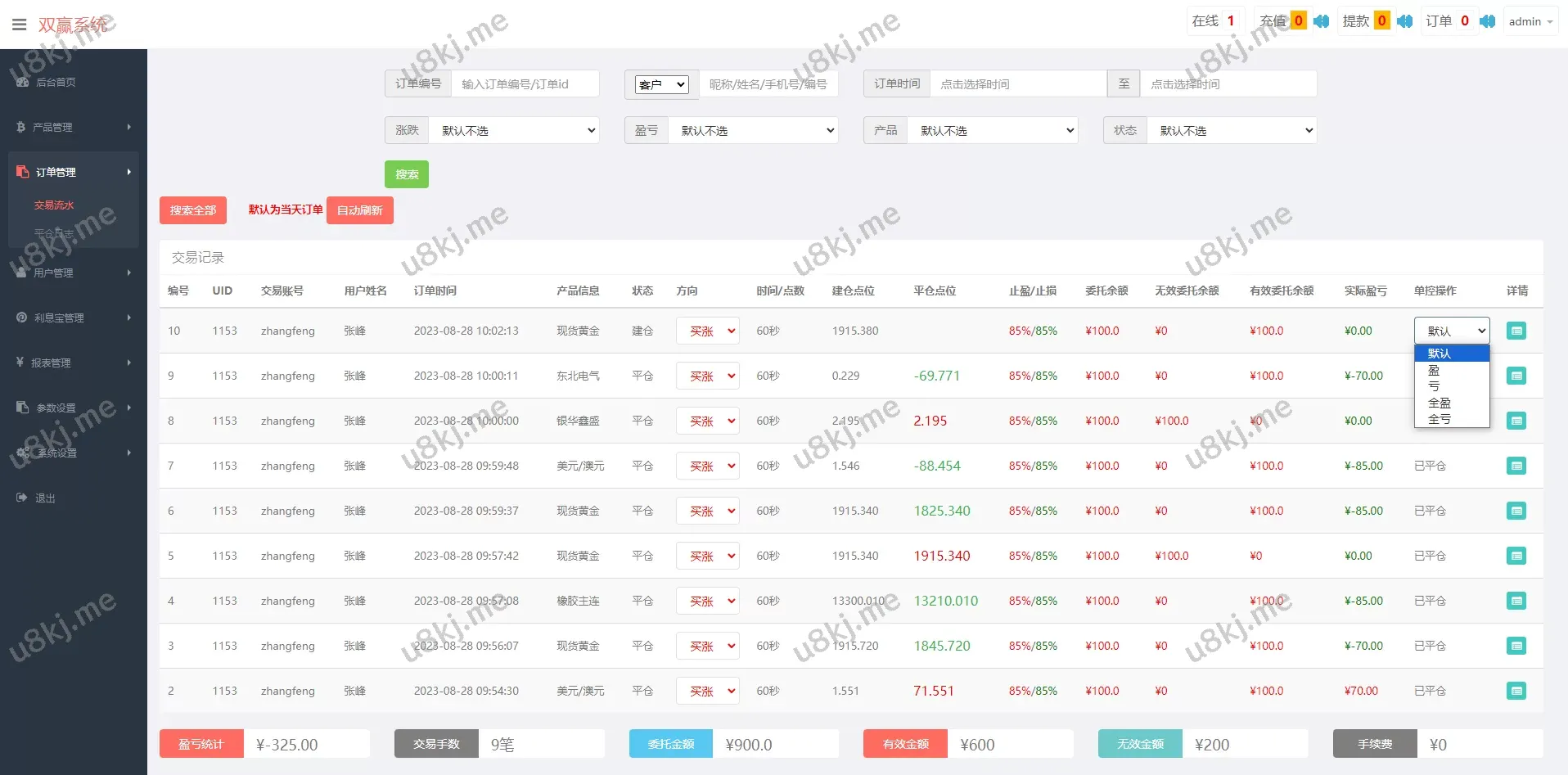Open the 状态 filter dropdown
This screenshot has height=775, width=1568.
1232,131
